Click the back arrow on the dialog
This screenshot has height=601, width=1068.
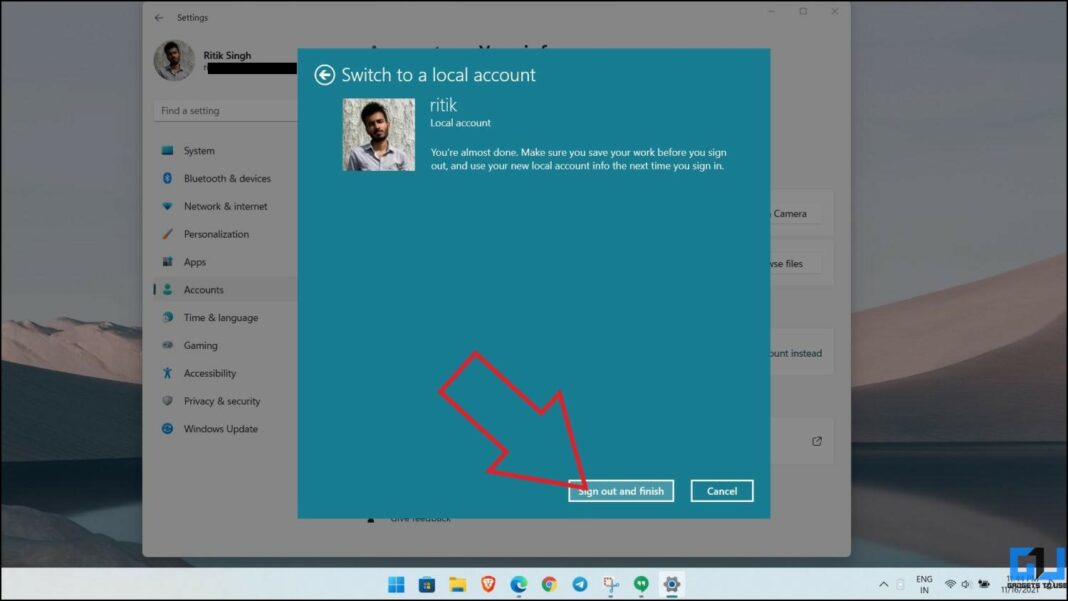click(x=325, y=75)
